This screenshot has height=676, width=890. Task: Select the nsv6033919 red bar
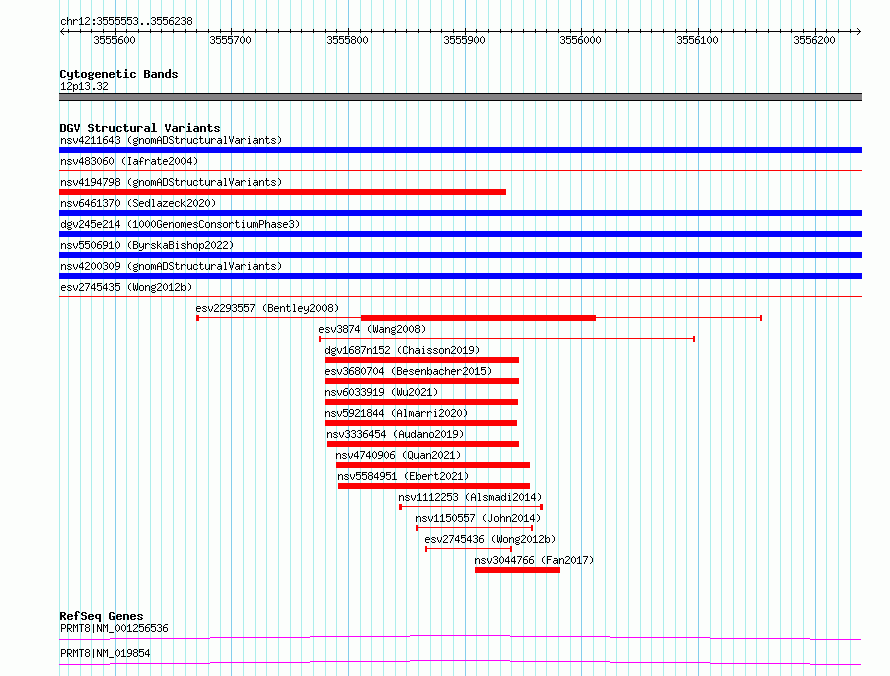tap(421, 402)
